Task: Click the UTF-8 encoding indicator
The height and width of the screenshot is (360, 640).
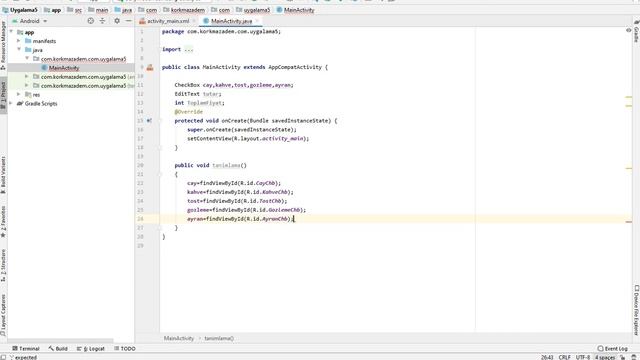Action: point(583,357)
